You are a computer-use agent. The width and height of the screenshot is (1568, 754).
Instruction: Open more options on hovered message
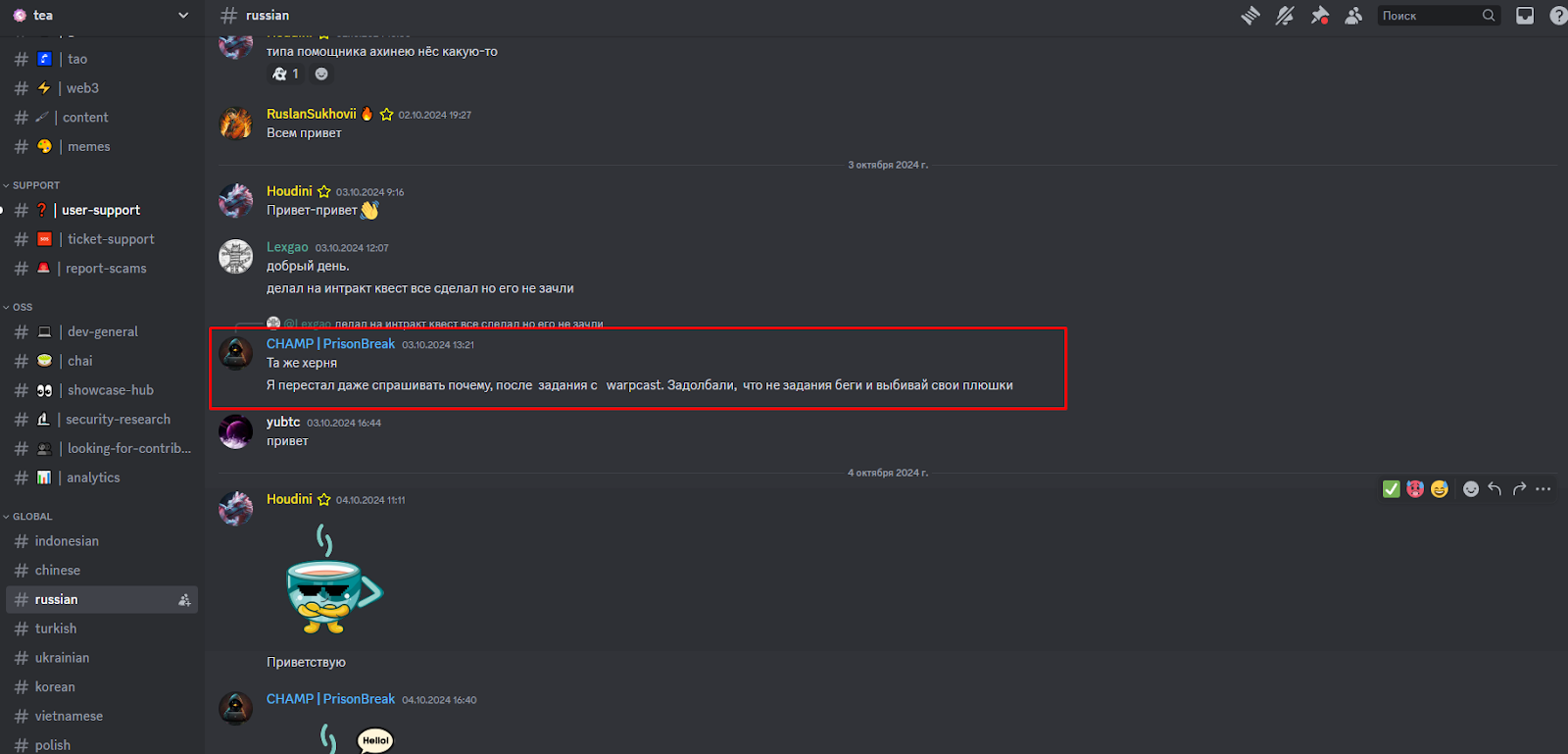coord(1543,488)
